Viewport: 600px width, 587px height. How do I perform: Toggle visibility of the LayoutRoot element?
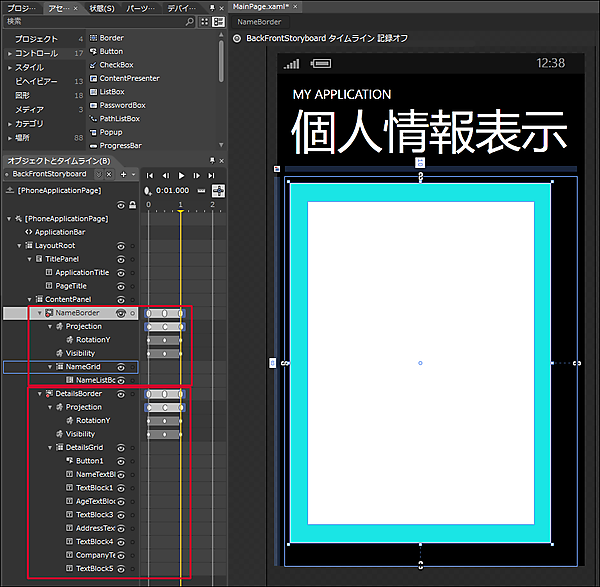click(x=120, y=245)
